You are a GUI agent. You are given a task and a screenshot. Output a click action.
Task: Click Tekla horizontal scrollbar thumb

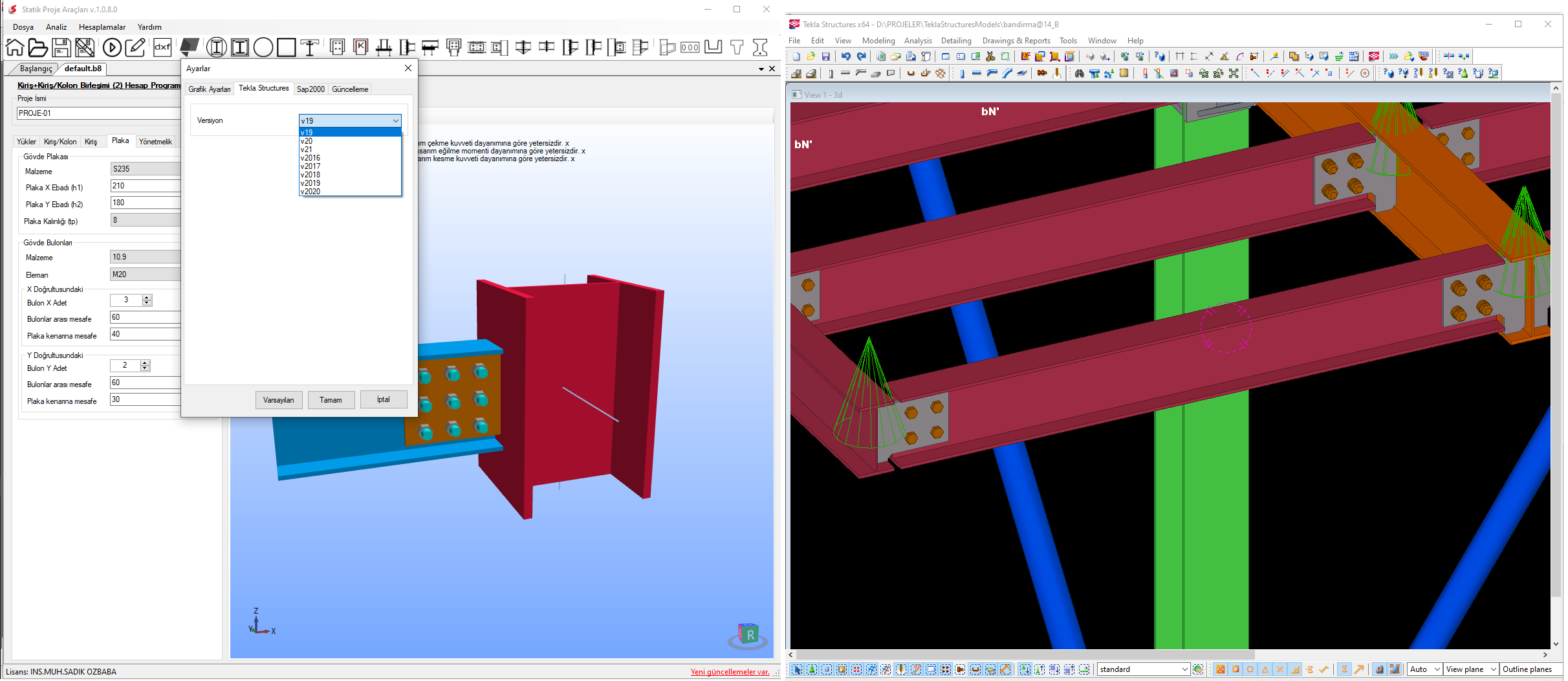tap(1025, 654)
